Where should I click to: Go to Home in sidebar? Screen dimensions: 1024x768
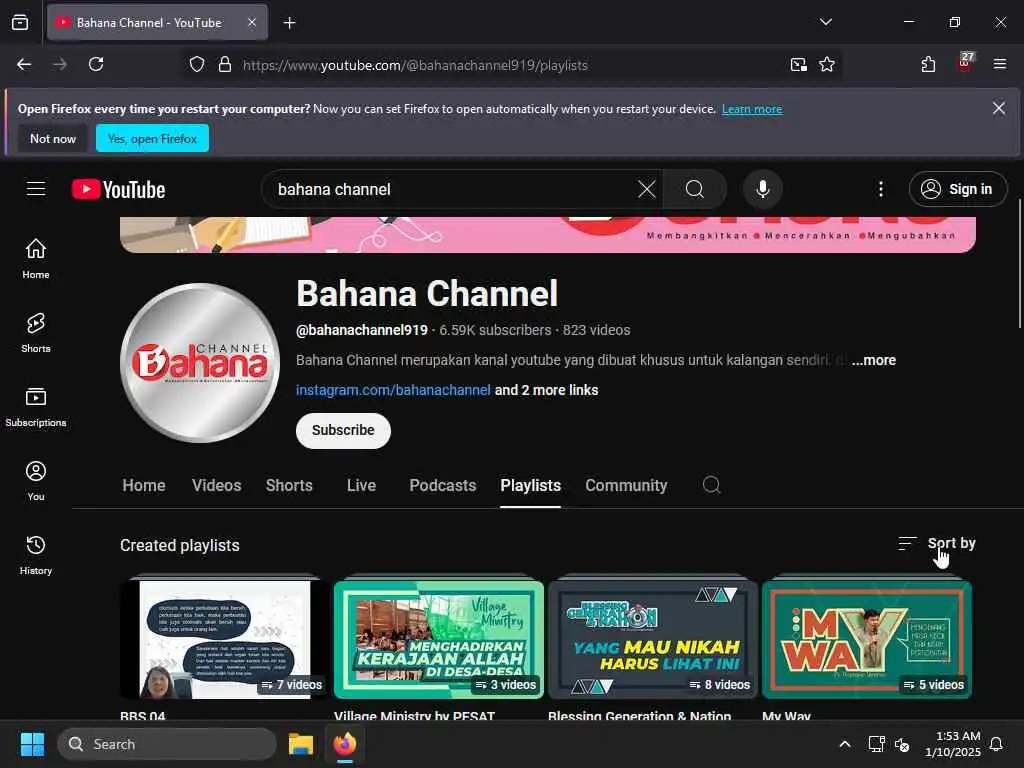[36, 259]
